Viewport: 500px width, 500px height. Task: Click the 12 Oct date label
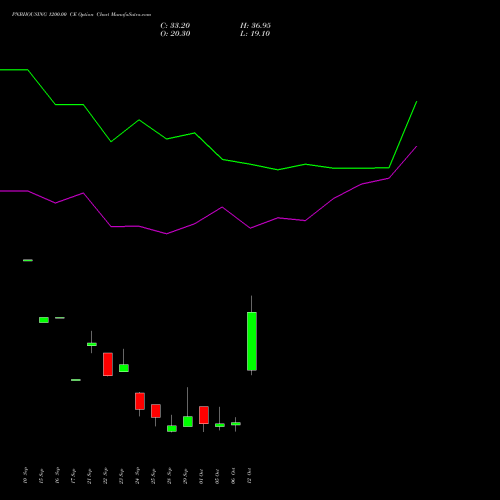pos(250,476)
